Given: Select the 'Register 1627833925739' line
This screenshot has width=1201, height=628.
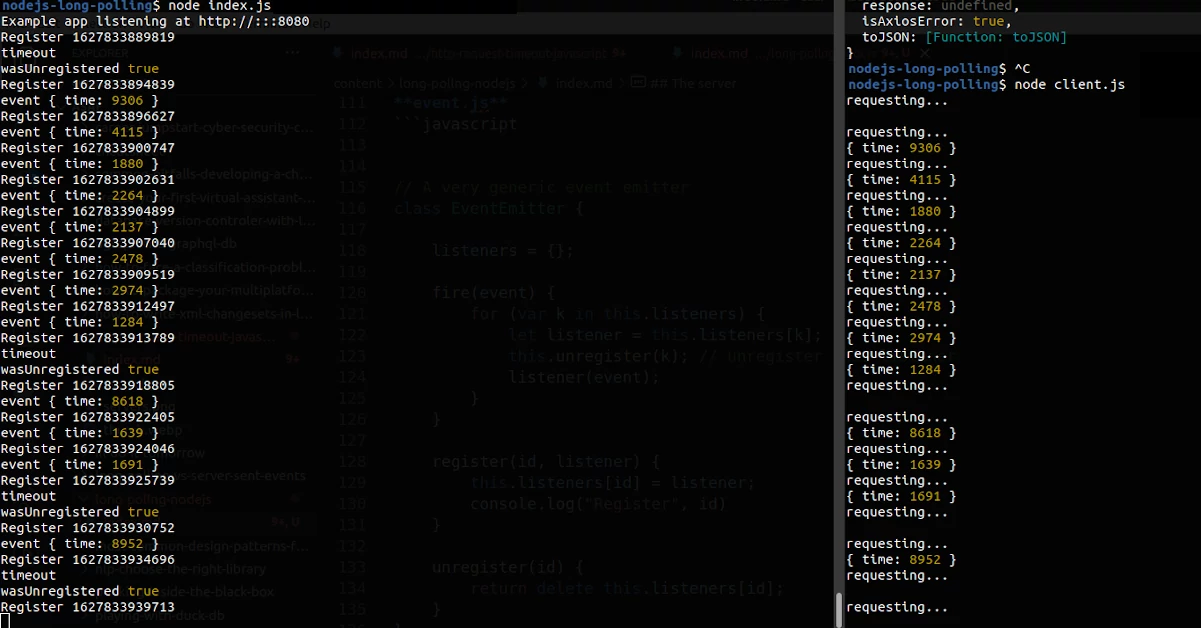Looking at the screenshot, I should [88, 480].
